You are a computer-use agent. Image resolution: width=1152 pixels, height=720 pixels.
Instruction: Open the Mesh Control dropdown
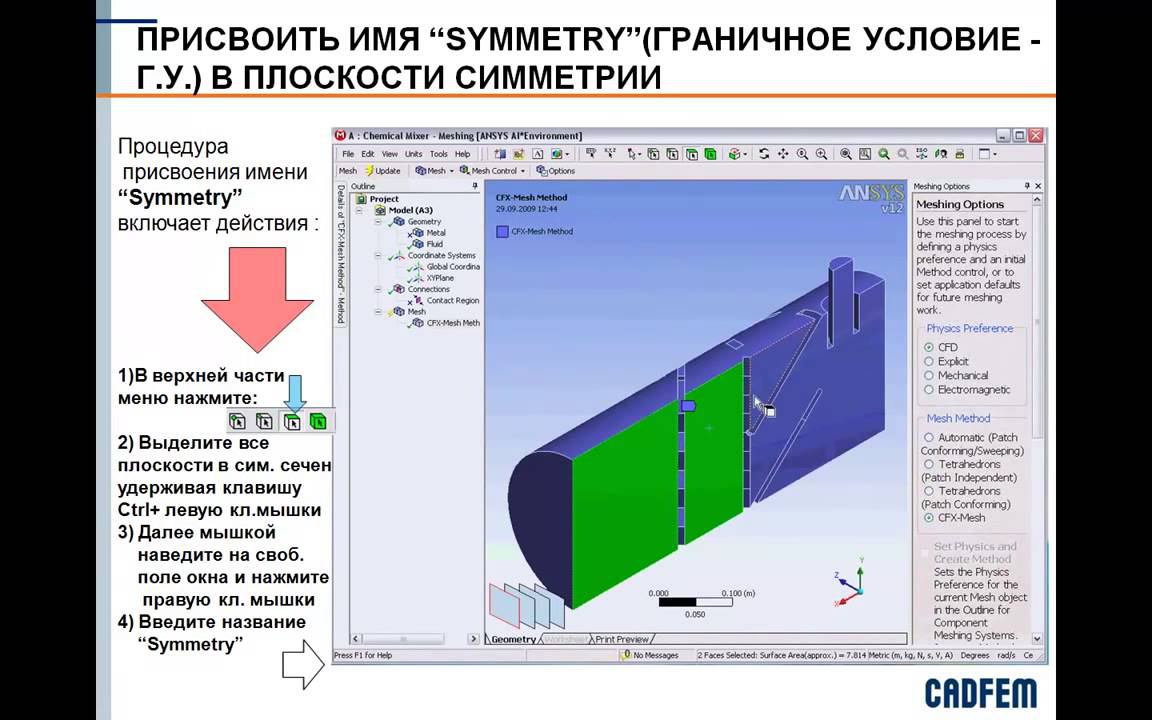pyautogui.click(x=493, y=170)
